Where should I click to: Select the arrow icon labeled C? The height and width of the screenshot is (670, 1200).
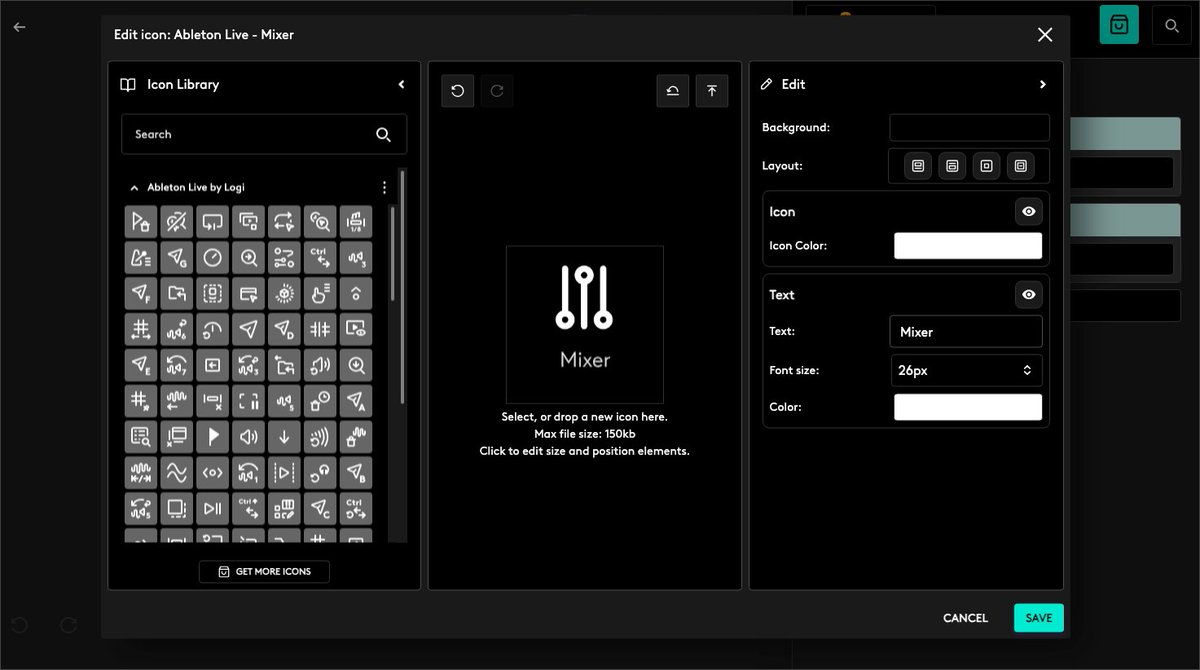320,509
